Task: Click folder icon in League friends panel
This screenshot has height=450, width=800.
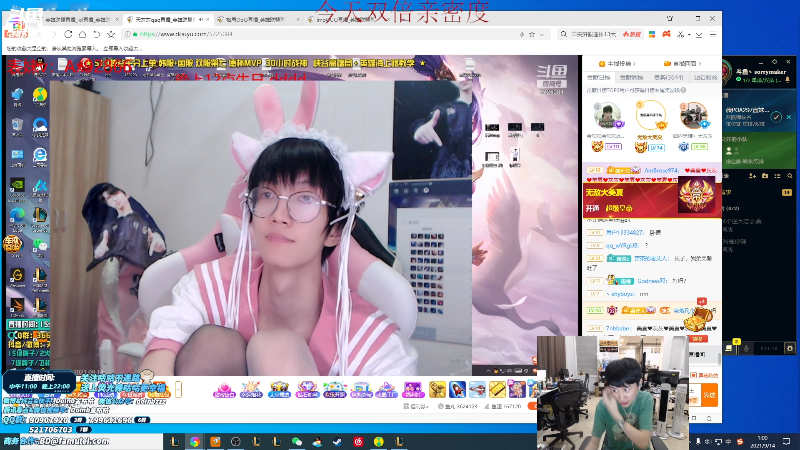Action: click(765, 176)
